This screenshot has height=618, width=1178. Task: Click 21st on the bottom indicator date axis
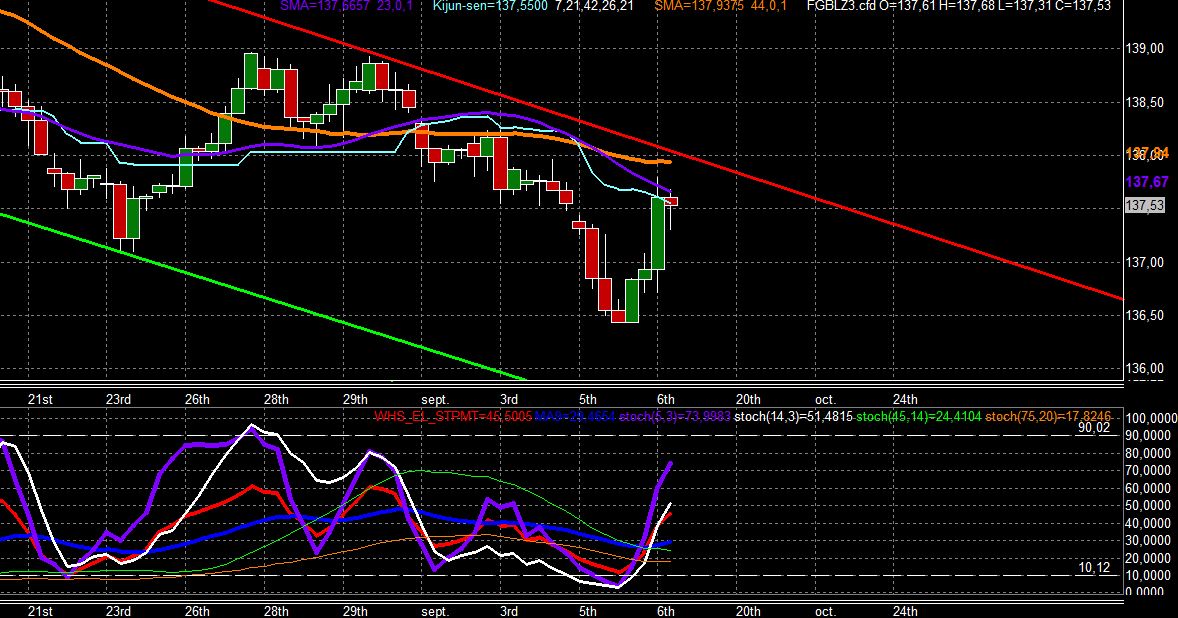click(x=40, y=611)
